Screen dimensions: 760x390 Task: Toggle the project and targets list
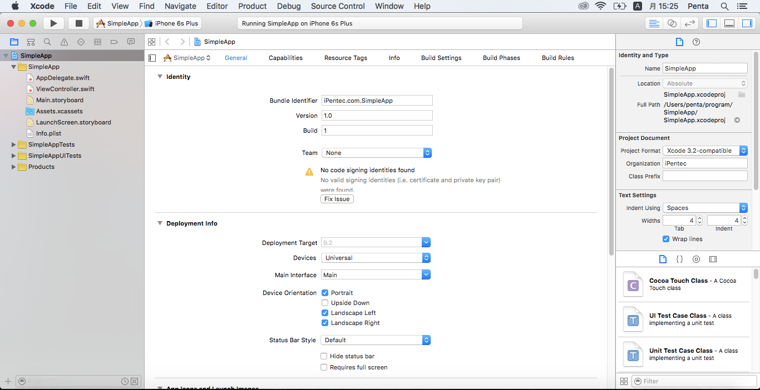tap(152, 58)
